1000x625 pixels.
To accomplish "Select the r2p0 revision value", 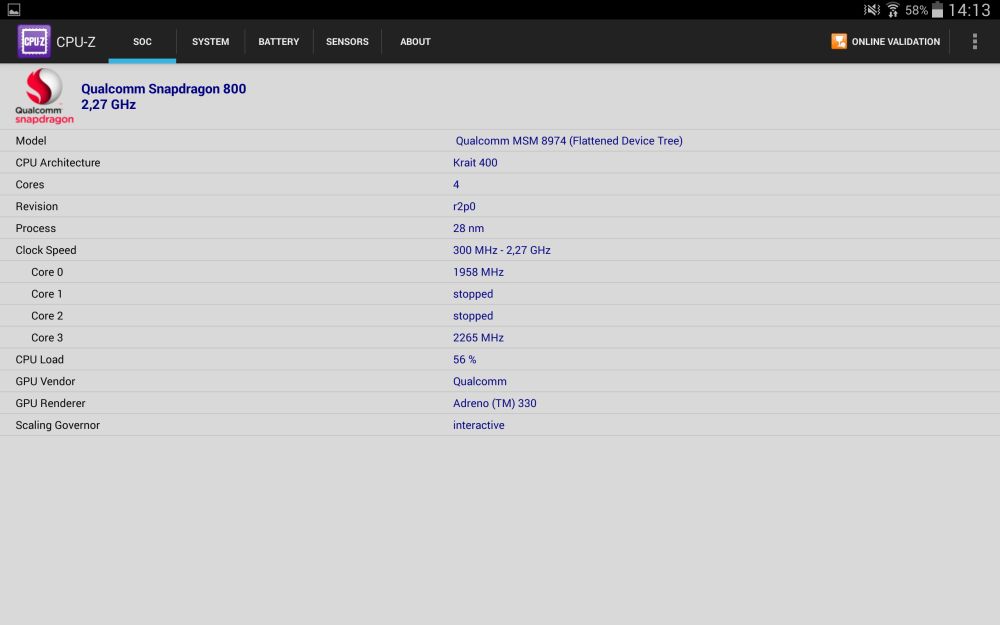I will (x=464, y=207).
